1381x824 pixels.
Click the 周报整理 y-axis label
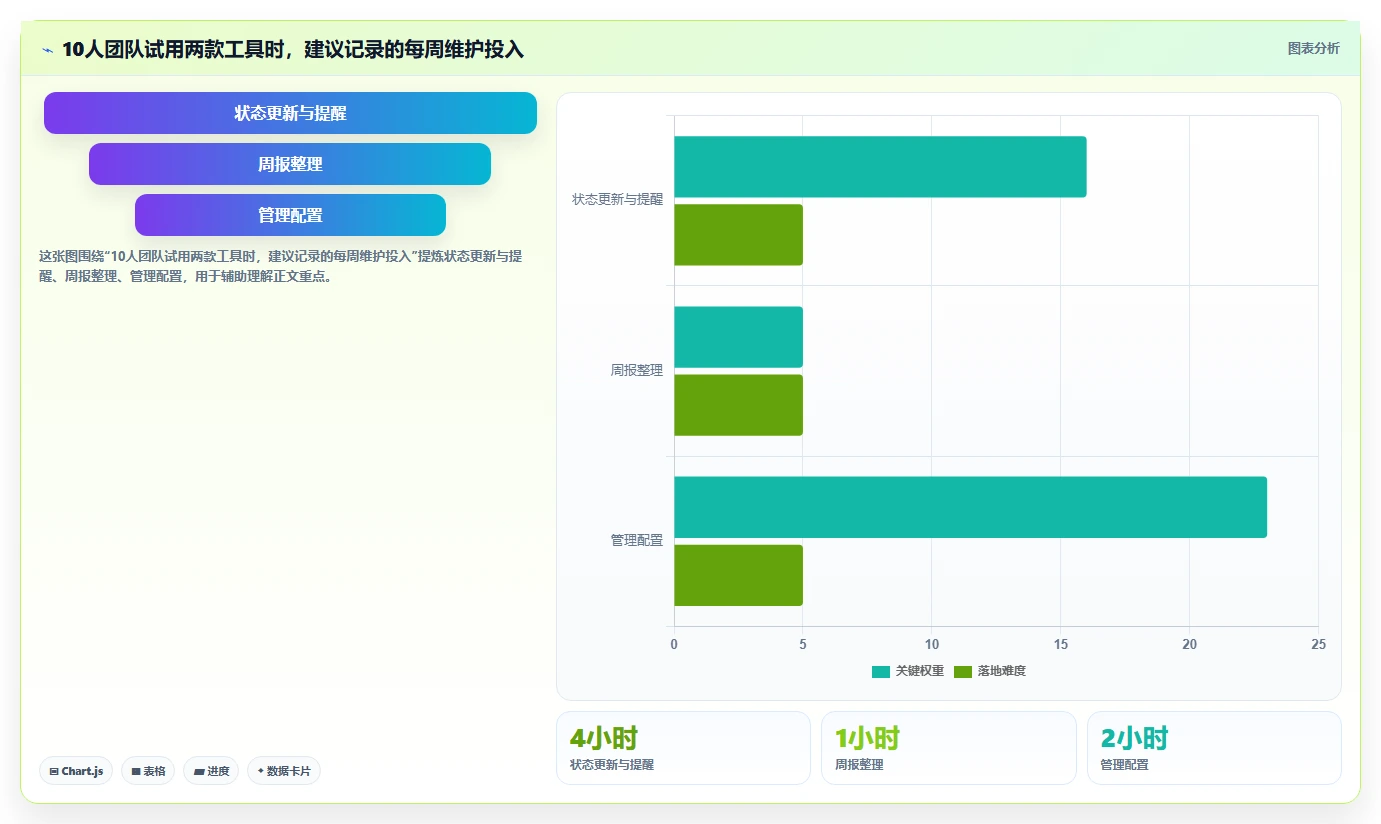click(637, 370)
